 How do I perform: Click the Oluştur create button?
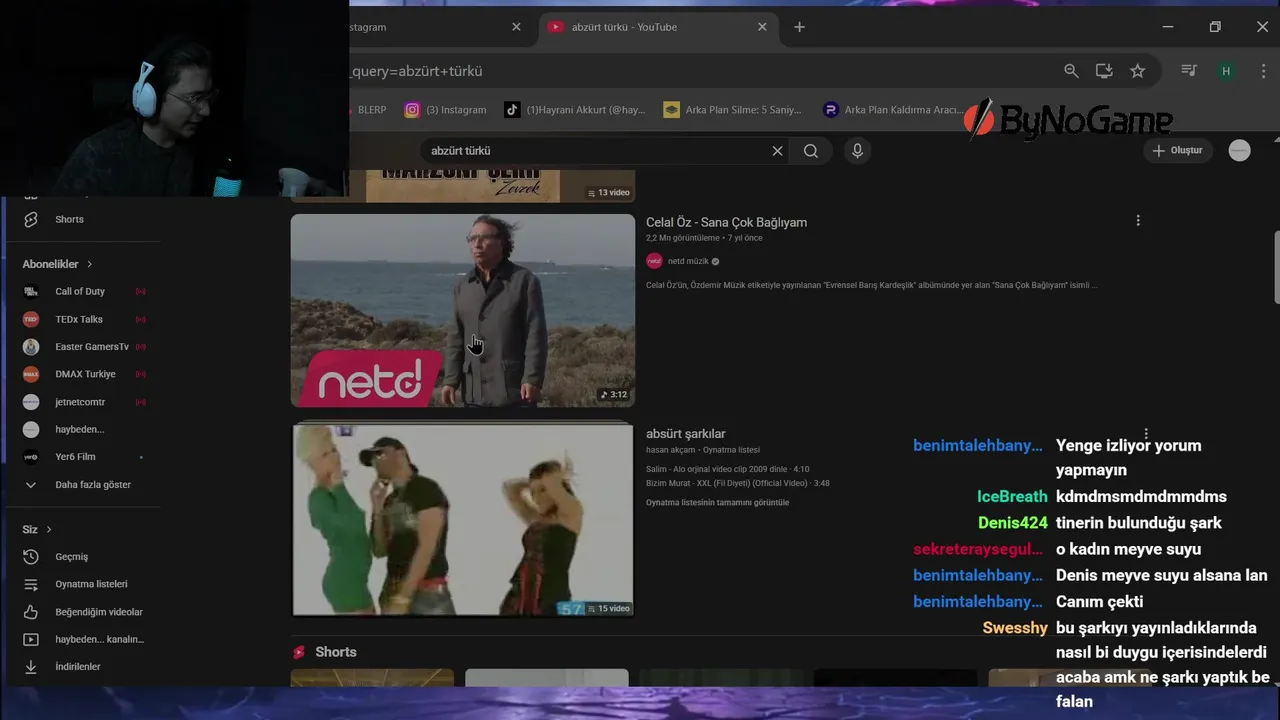1177,151
